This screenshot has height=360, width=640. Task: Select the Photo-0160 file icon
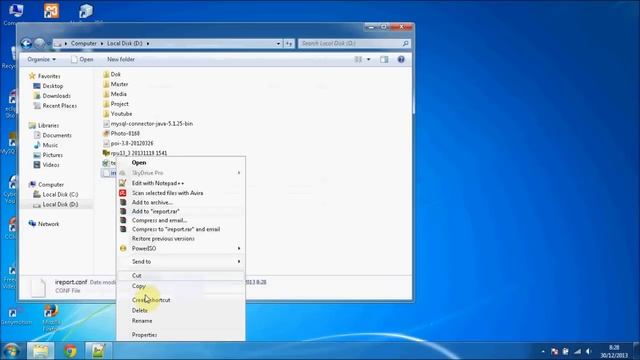coord(106,133)
